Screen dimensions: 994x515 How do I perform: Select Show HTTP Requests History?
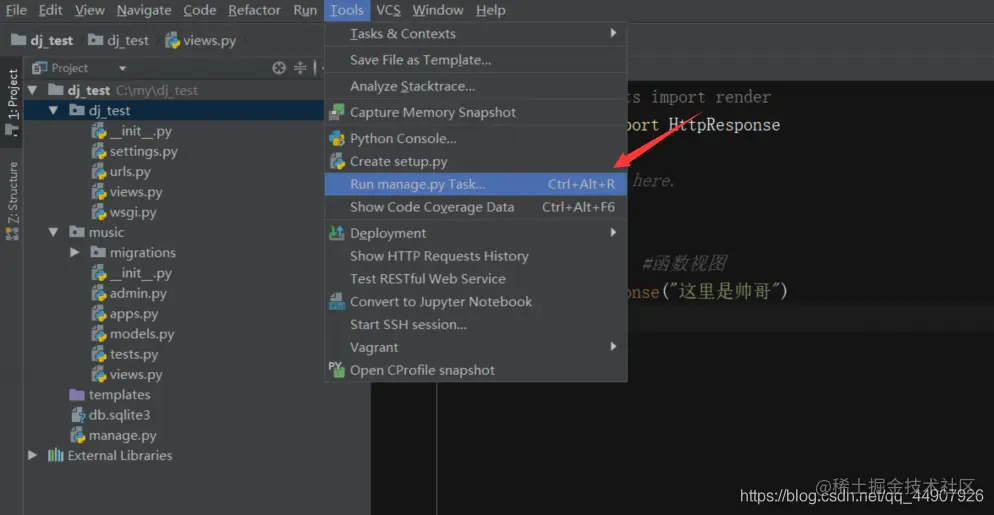475,256
